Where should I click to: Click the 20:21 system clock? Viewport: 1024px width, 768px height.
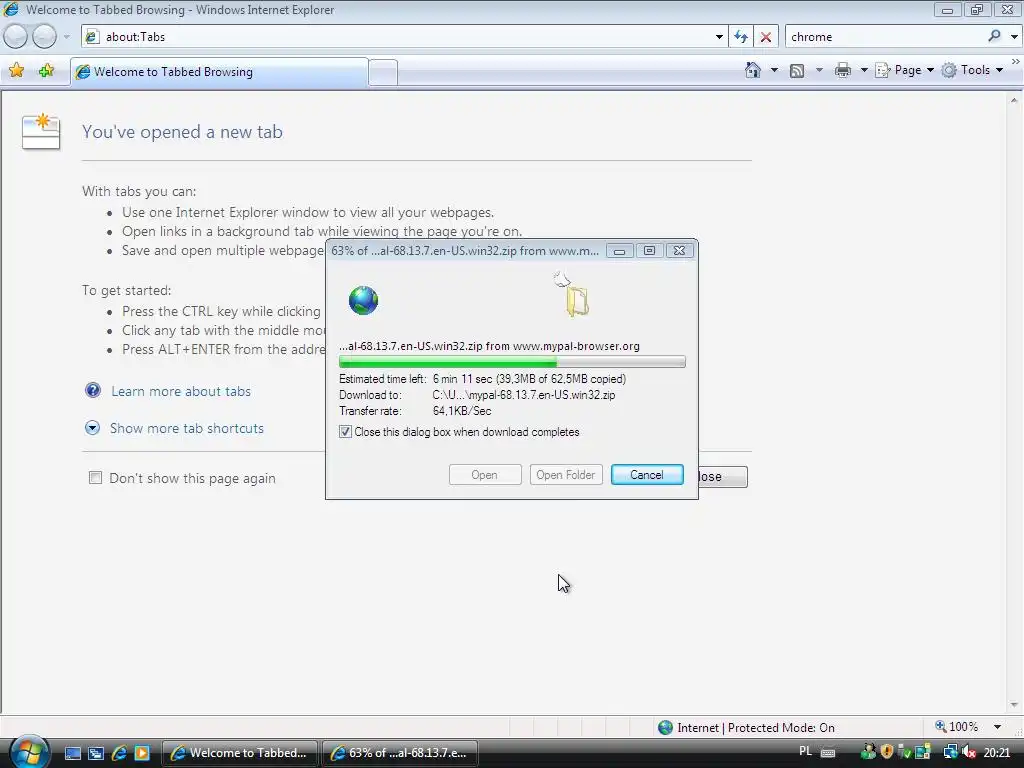997,752
